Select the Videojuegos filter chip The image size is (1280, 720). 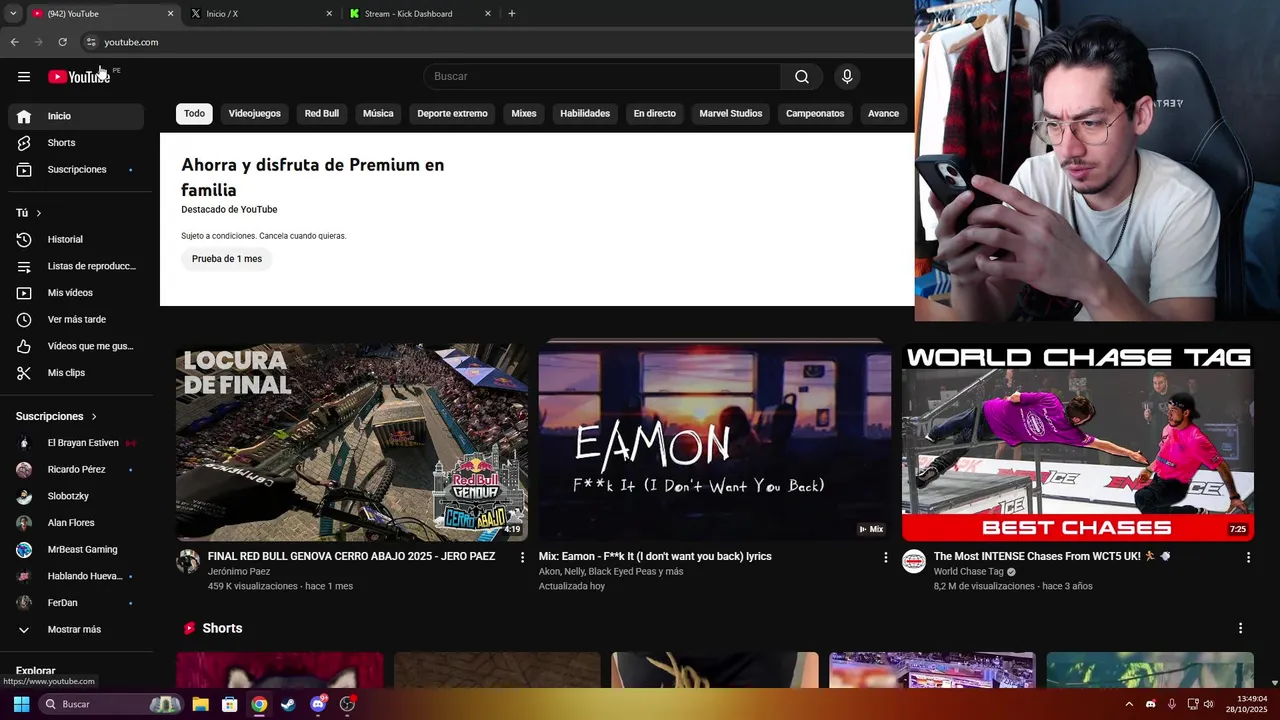coord(254,114)
